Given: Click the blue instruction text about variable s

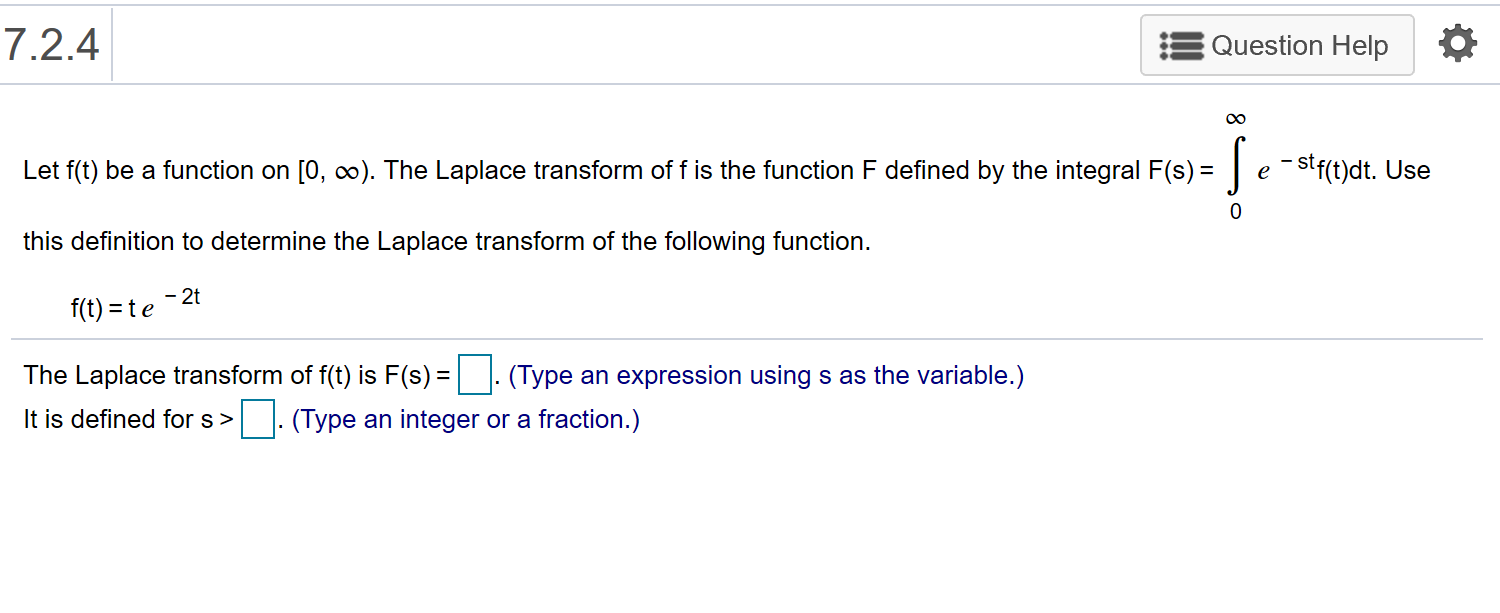Looking at the screenshot, I should click(765, 375).
